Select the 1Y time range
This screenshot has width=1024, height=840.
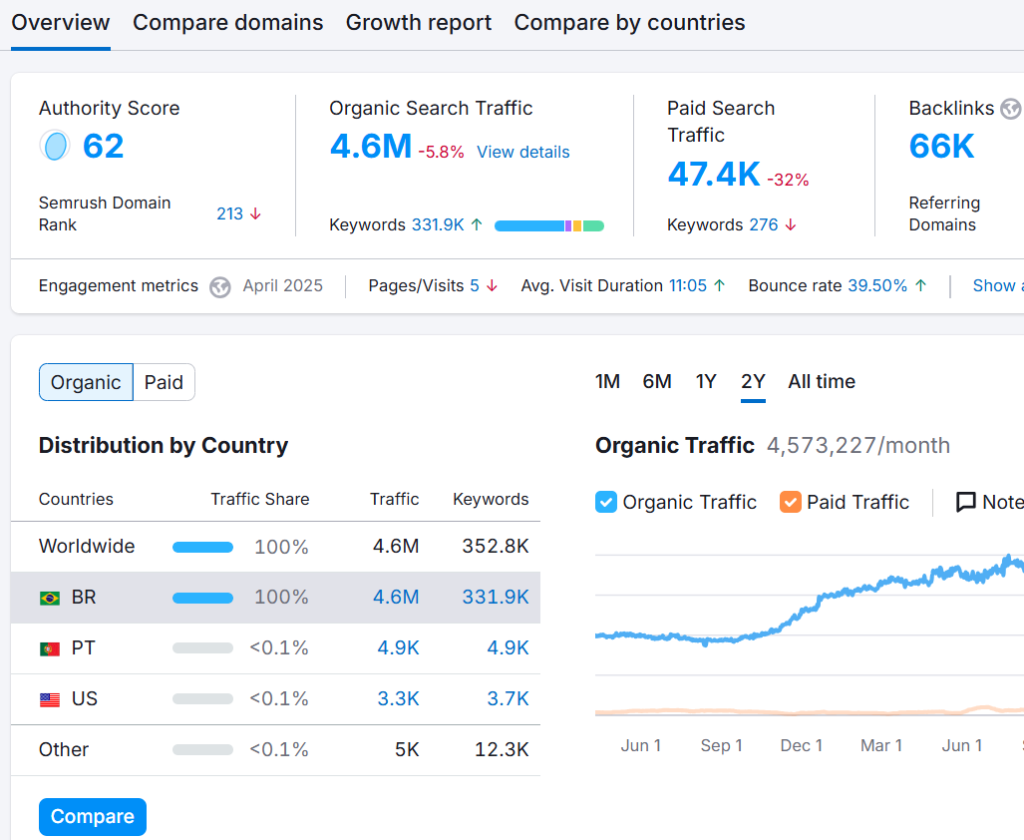(706, 381)
